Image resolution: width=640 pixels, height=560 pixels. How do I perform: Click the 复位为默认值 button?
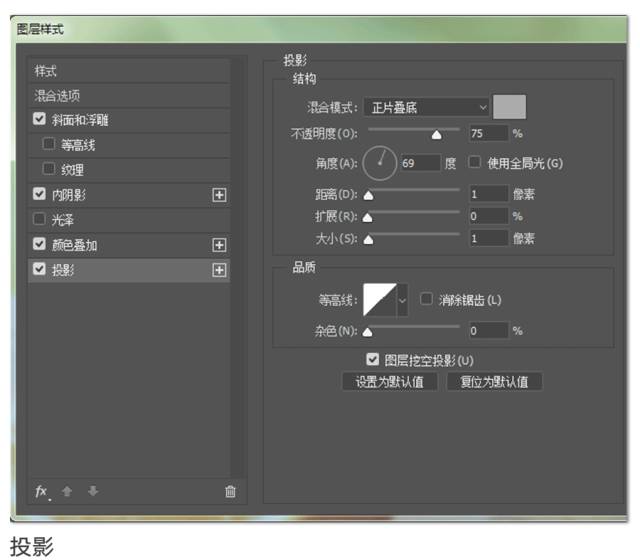[x=494, y=382]
